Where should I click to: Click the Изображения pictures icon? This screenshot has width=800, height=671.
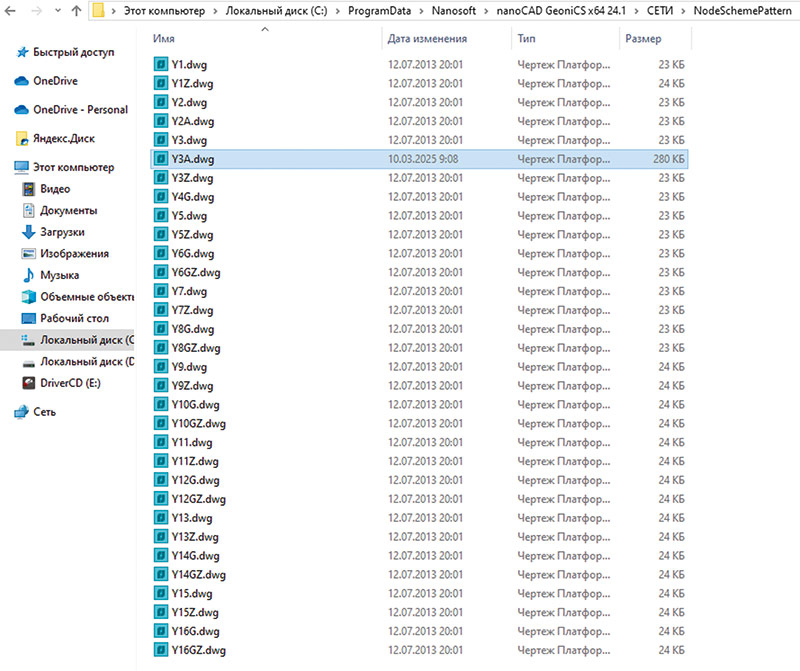[29, 254]
